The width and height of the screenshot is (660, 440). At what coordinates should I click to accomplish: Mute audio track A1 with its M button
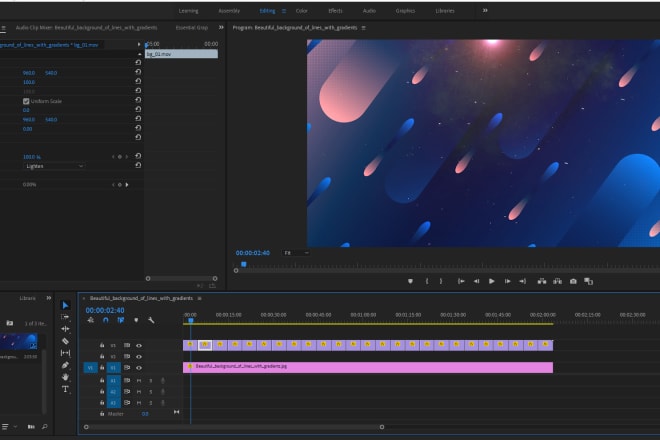(x=139, y=381)
